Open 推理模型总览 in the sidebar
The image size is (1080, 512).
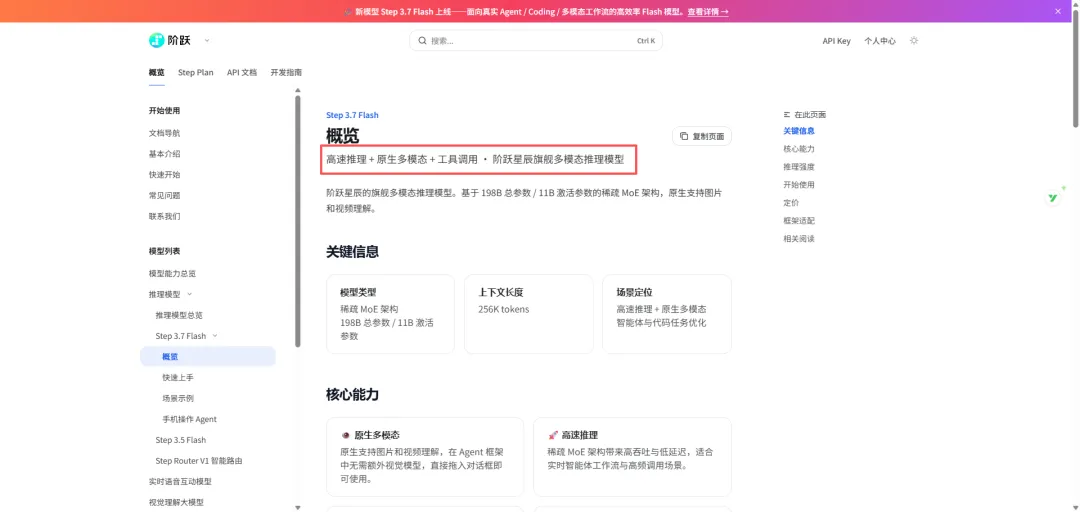tap(179, 315)
